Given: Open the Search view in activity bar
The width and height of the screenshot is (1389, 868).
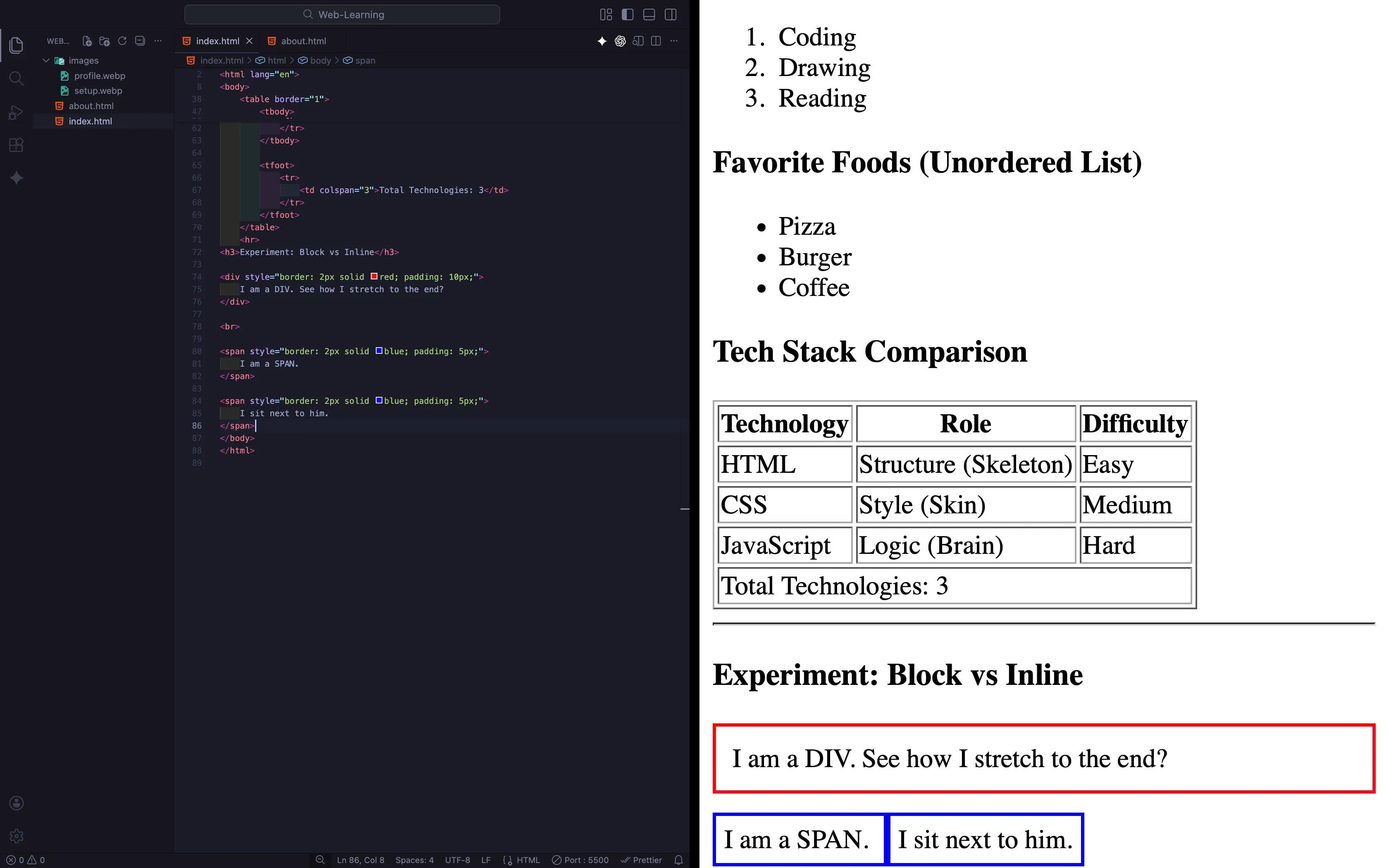Looking at the screenshot, I should coord(16,79).
